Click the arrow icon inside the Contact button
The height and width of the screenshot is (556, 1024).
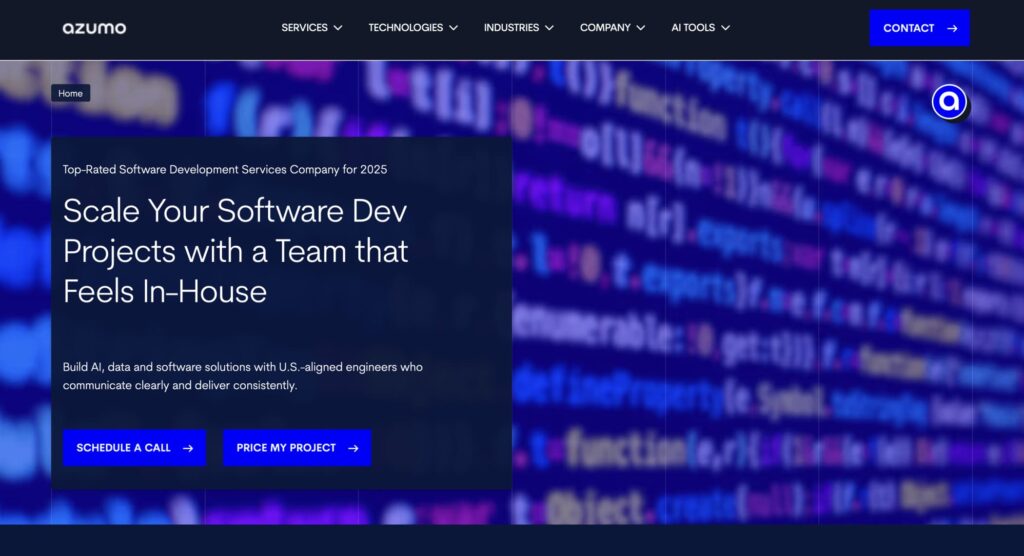[952, 28]
